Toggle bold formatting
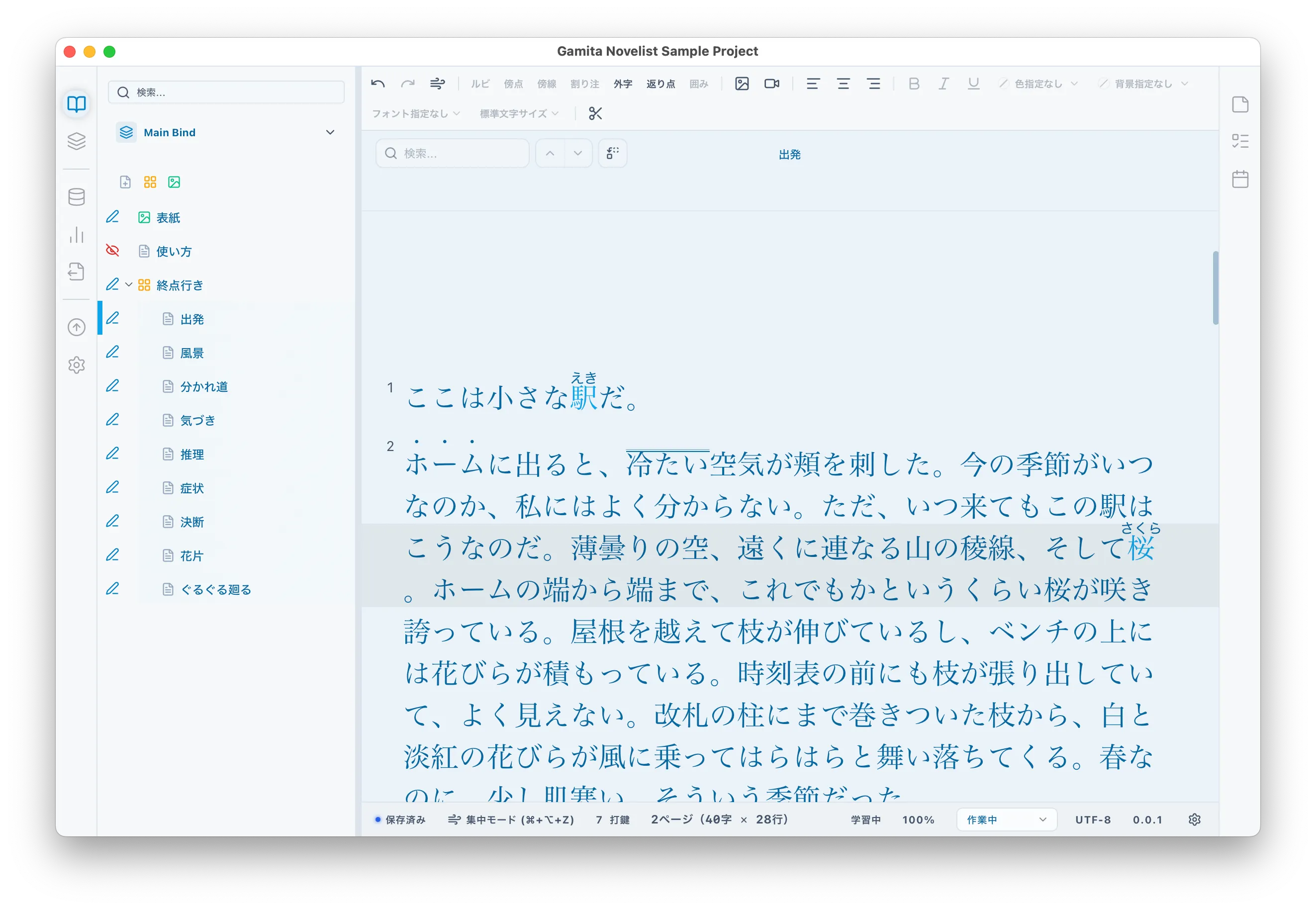Image resolution: width=1316 pixels, height=910 pixels. (x=914, y=84)
